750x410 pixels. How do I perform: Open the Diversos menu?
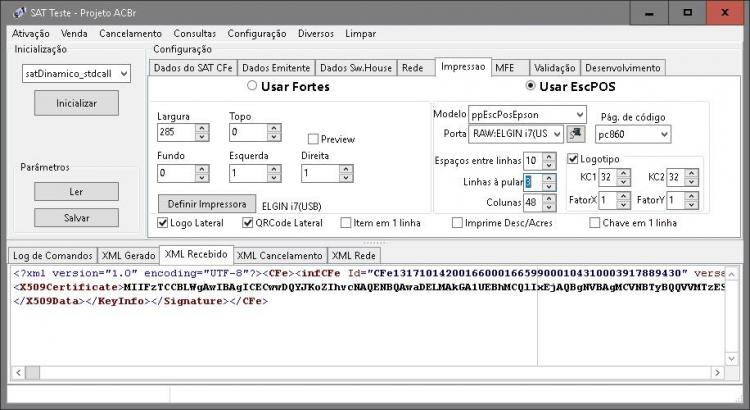click(x=316, y=33)
